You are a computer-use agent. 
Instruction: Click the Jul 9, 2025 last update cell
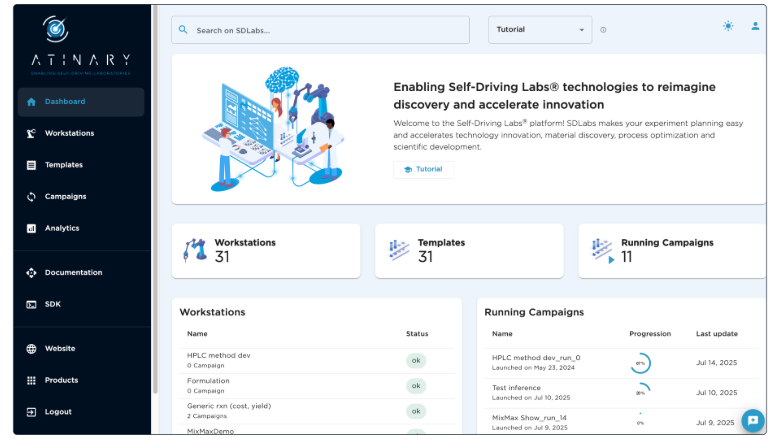pyautogui.click(x=715, y=423)
